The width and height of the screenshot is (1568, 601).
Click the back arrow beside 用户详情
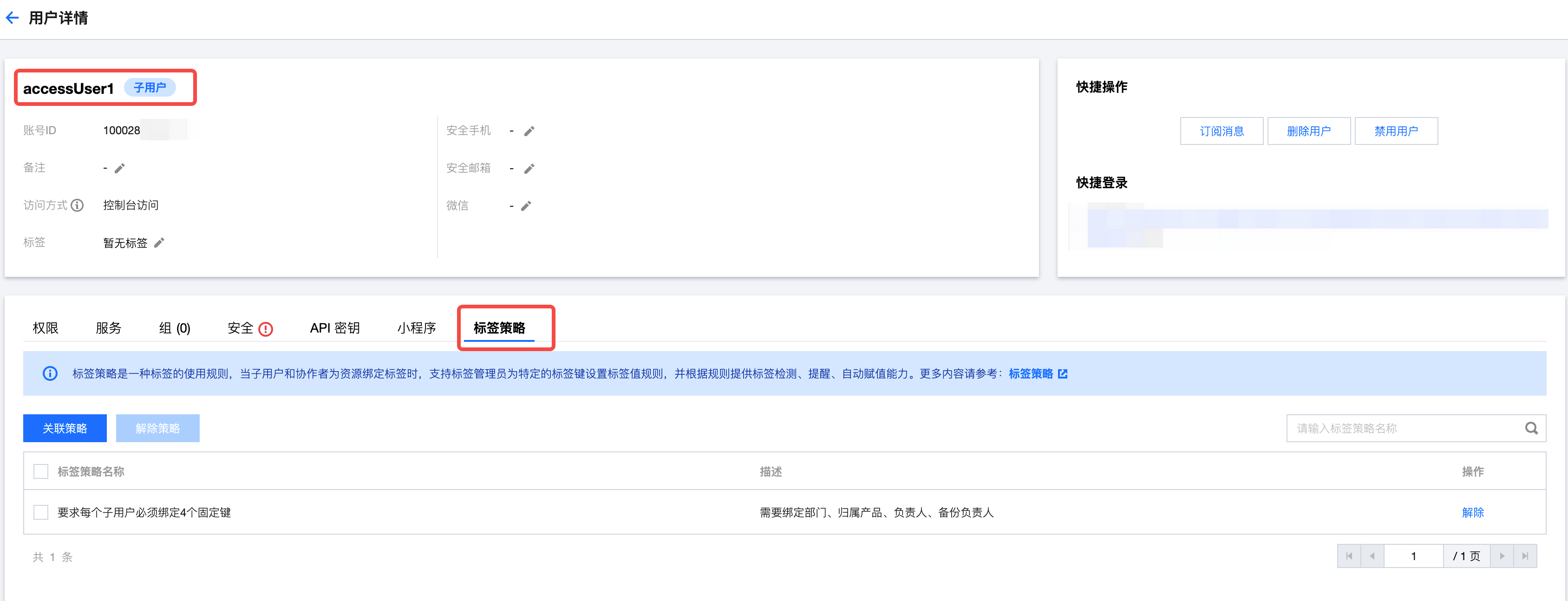click(12, 18)
